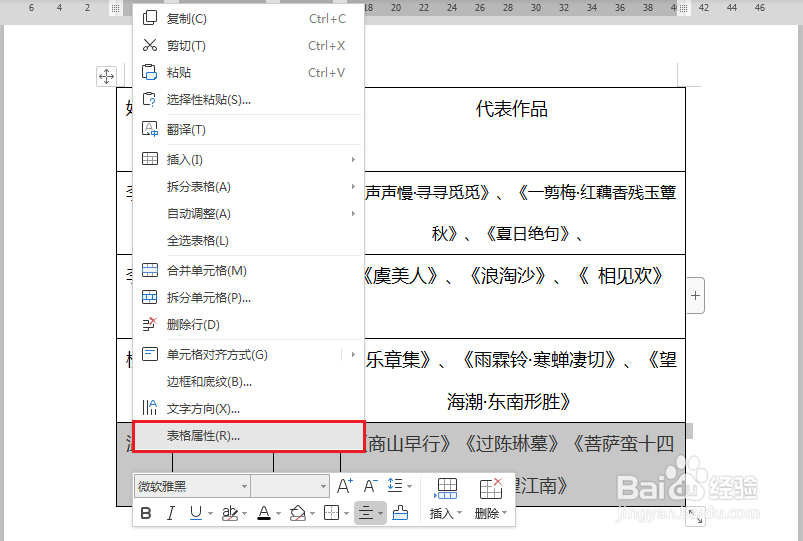
Task: Click the text 声声慢·寻寻觅觅》
Action: (428, 192)
